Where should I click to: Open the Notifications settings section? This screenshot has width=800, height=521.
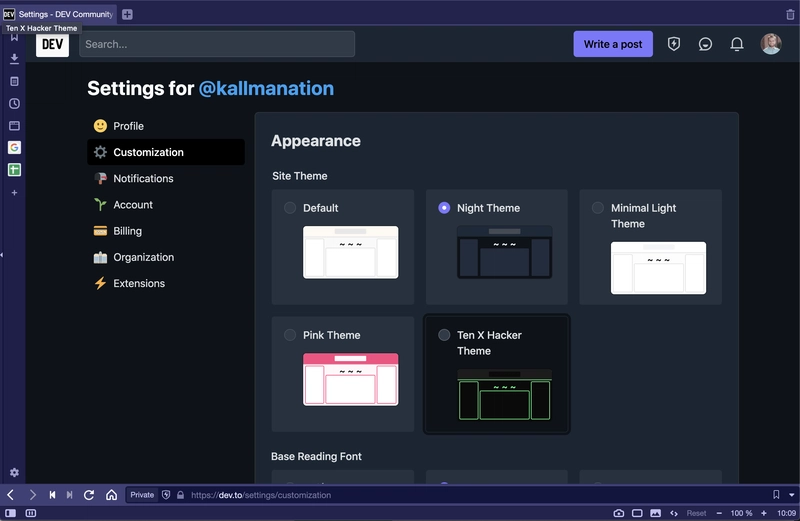[166, 178]
